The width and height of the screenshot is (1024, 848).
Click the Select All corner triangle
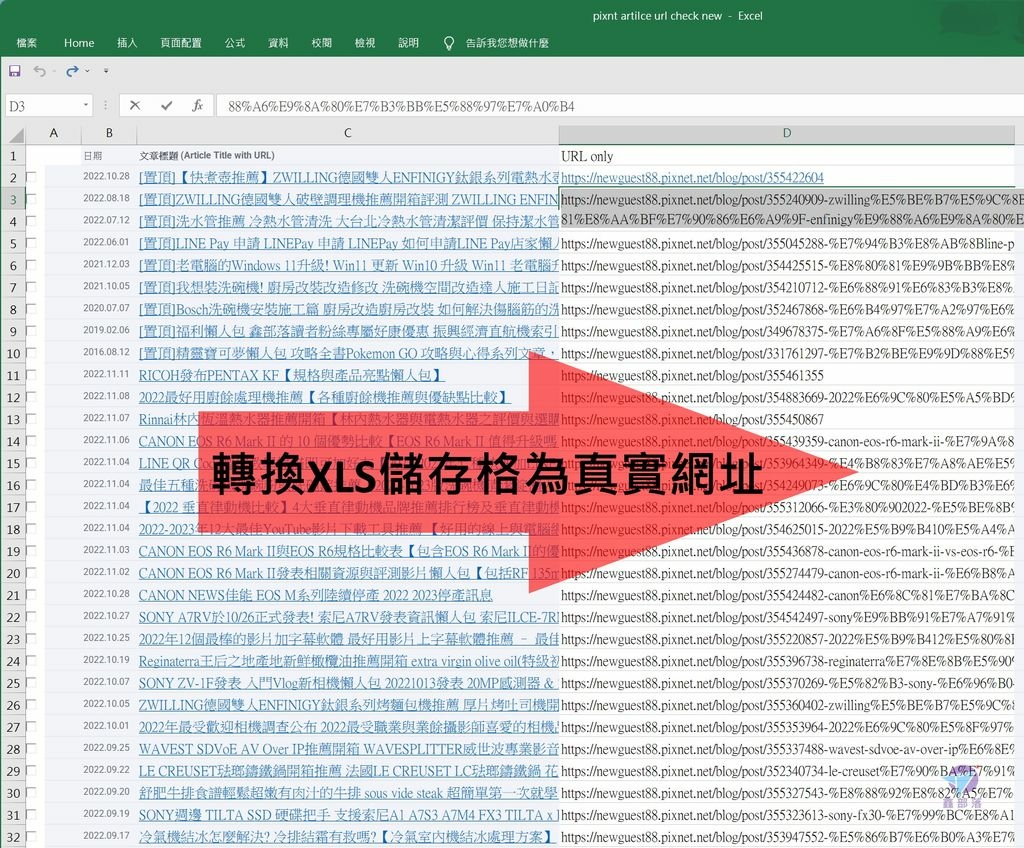(x=16, y=135)
